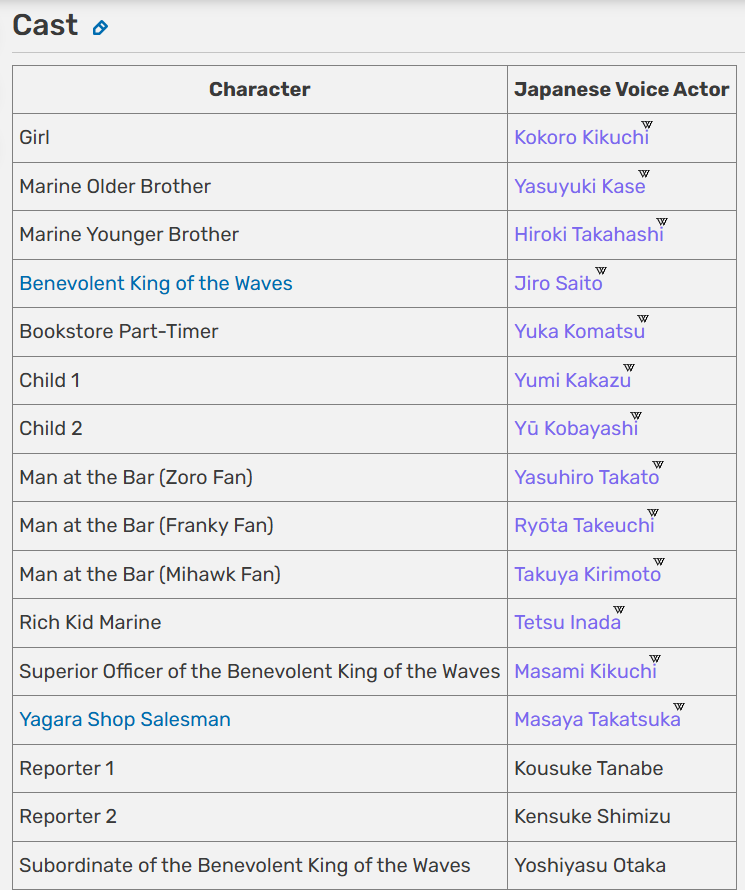Click Wikipedia icon next to Kokoro Kikuchi
Screen dimensions: 745x890
(x=647, y=124)
